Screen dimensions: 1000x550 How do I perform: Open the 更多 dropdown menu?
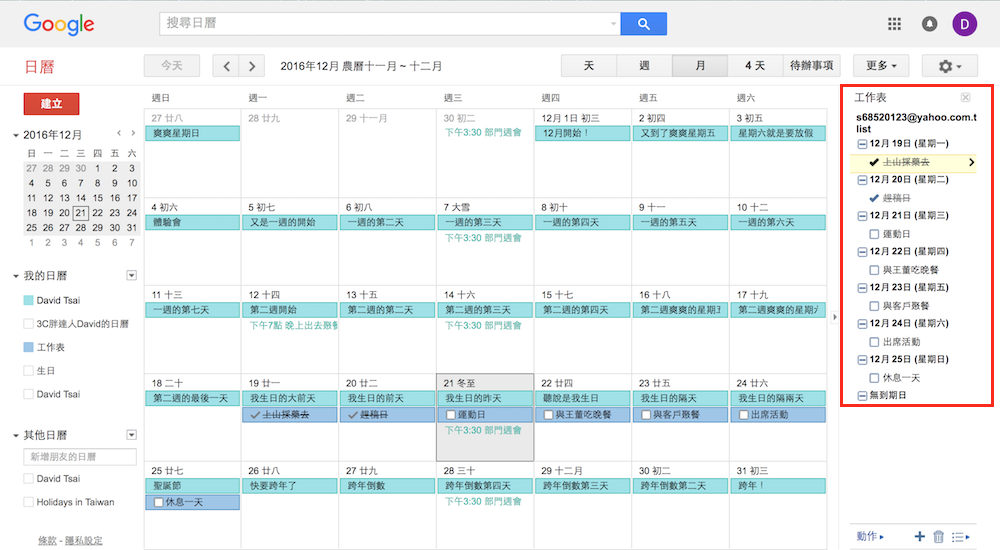point(880,66)
